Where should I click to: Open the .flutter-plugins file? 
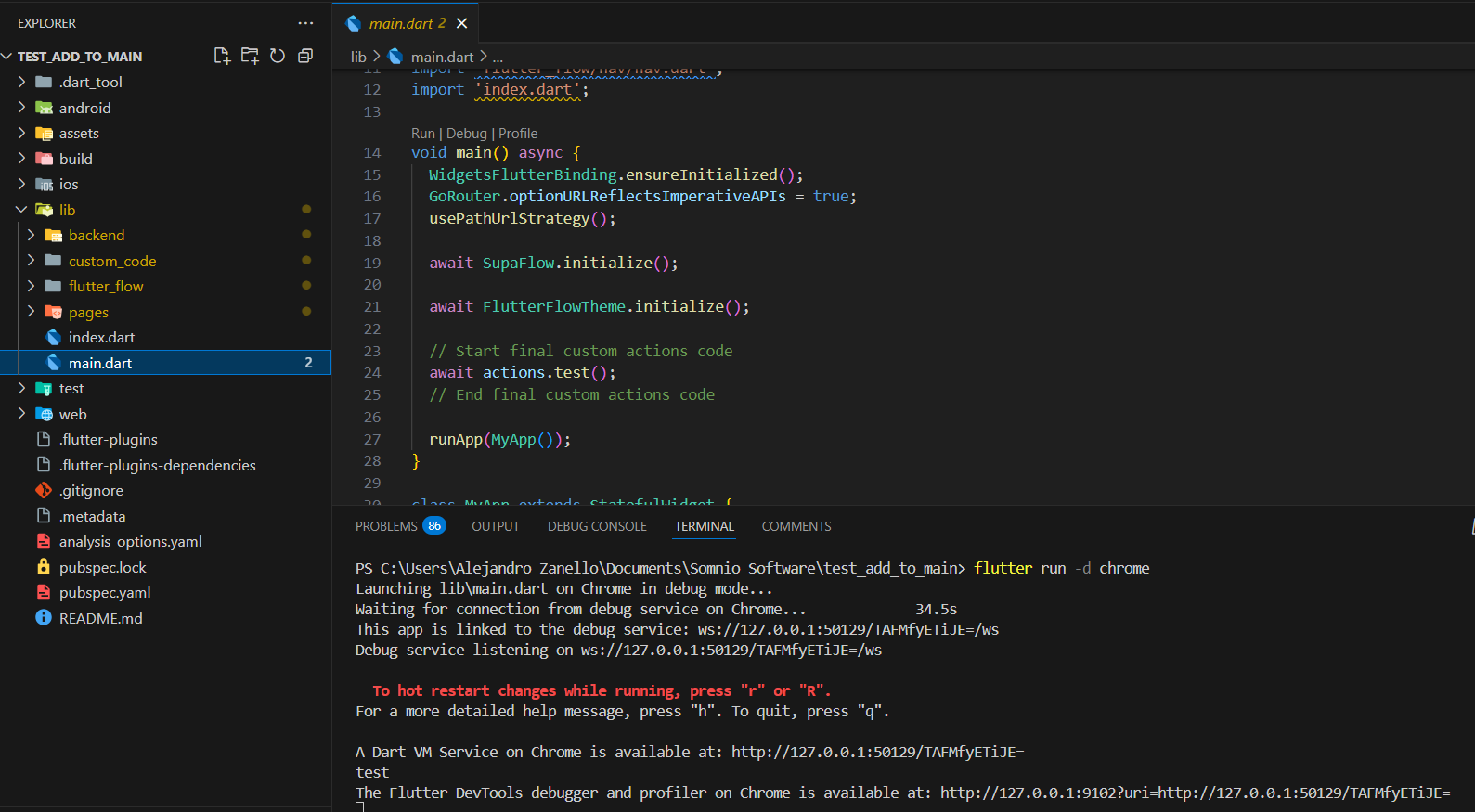tap(108, 439)
